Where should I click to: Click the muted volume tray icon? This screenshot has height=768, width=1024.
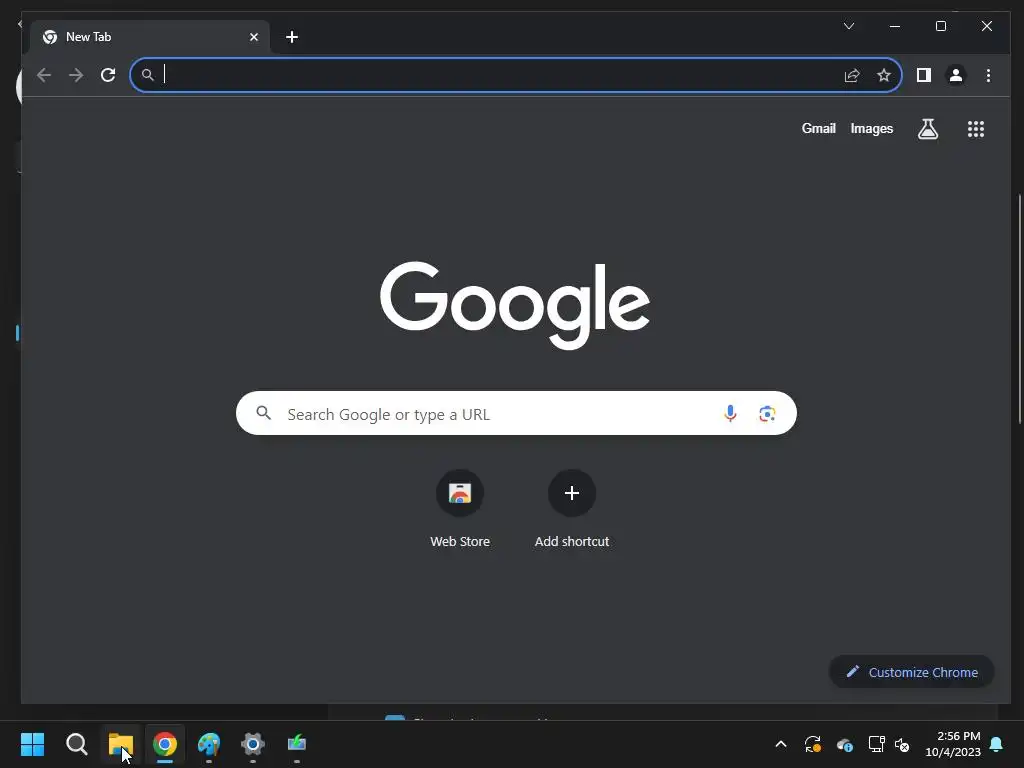(902, 744)
